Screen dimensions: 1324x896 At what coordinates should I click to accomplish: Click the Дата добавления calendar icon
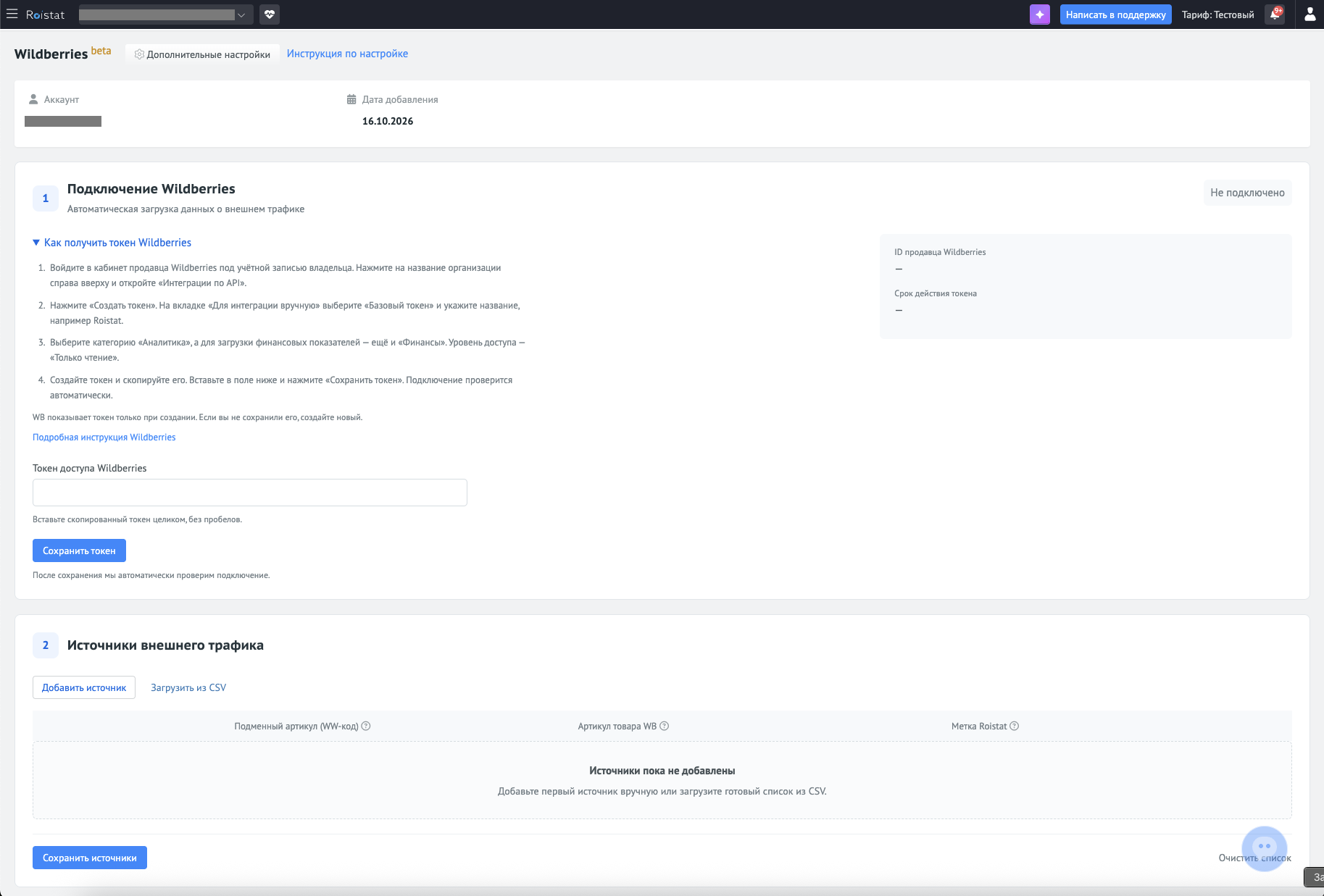[x=351, y=99]
